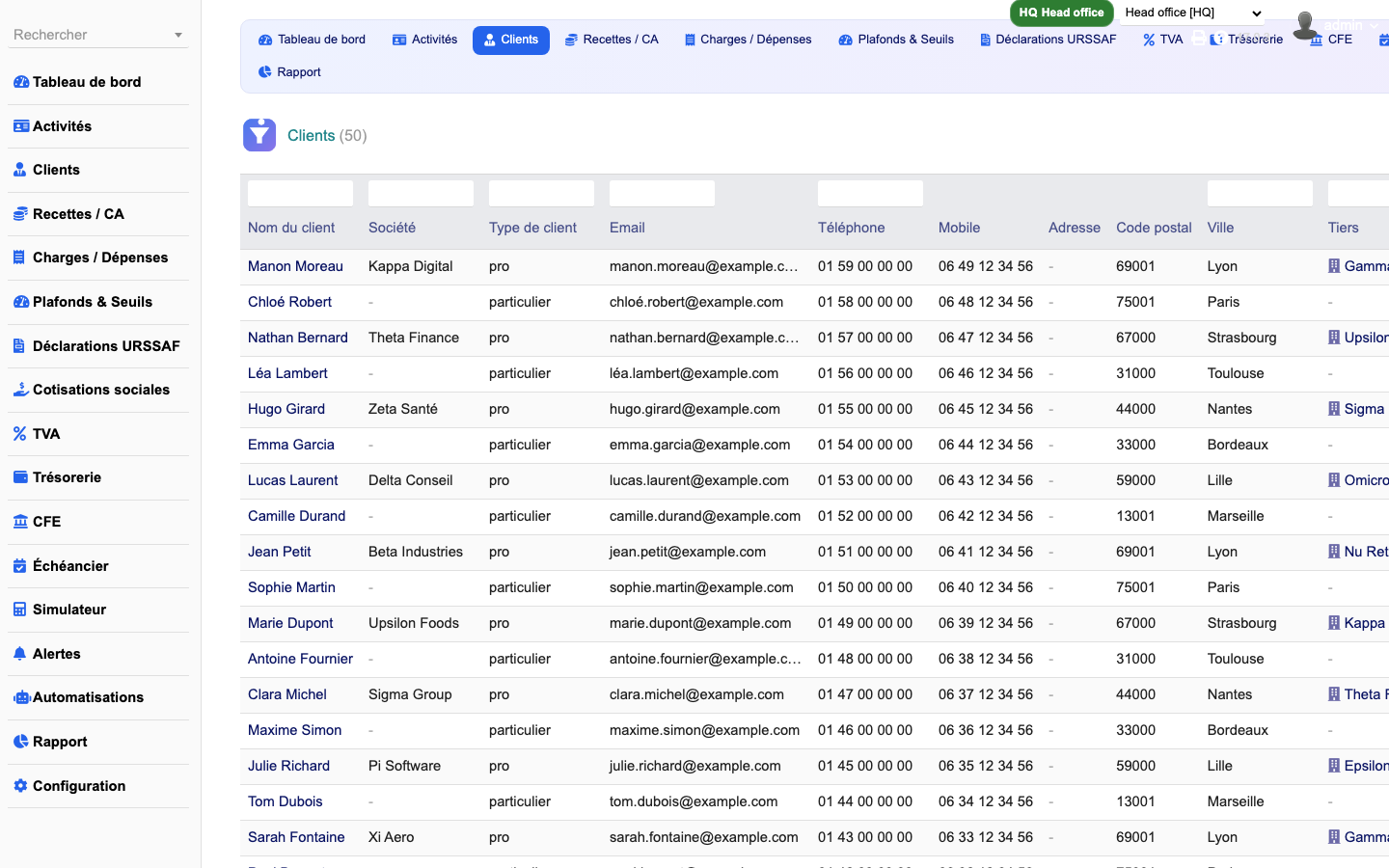Screen dimensions: 1389x868
Task: Click the Alertes bell icon
Action: (19, 654)
